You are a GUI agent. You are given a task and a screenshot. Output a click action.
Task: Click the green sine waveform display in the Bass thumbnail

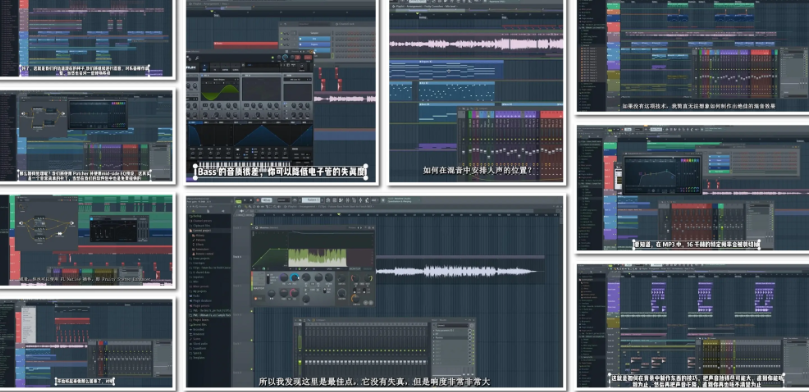(220, 89)
